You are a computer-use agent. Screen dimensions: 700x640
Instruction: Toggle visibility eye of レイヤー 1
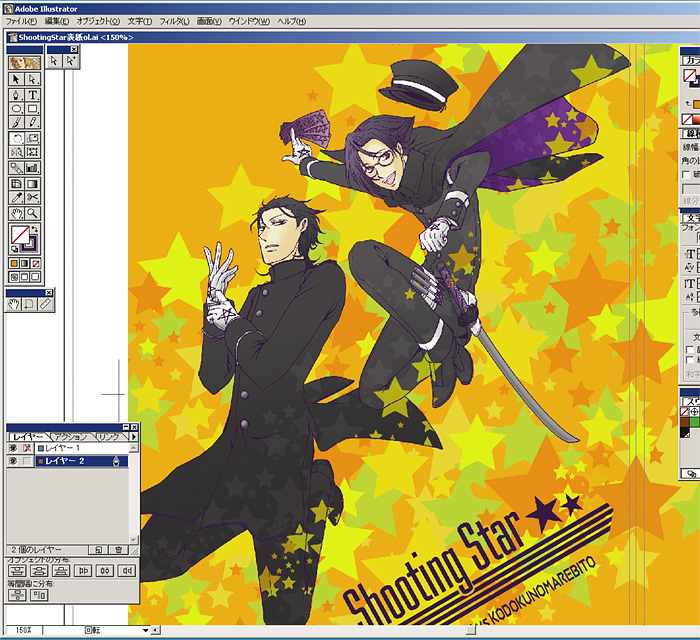[x=13, y=448]
